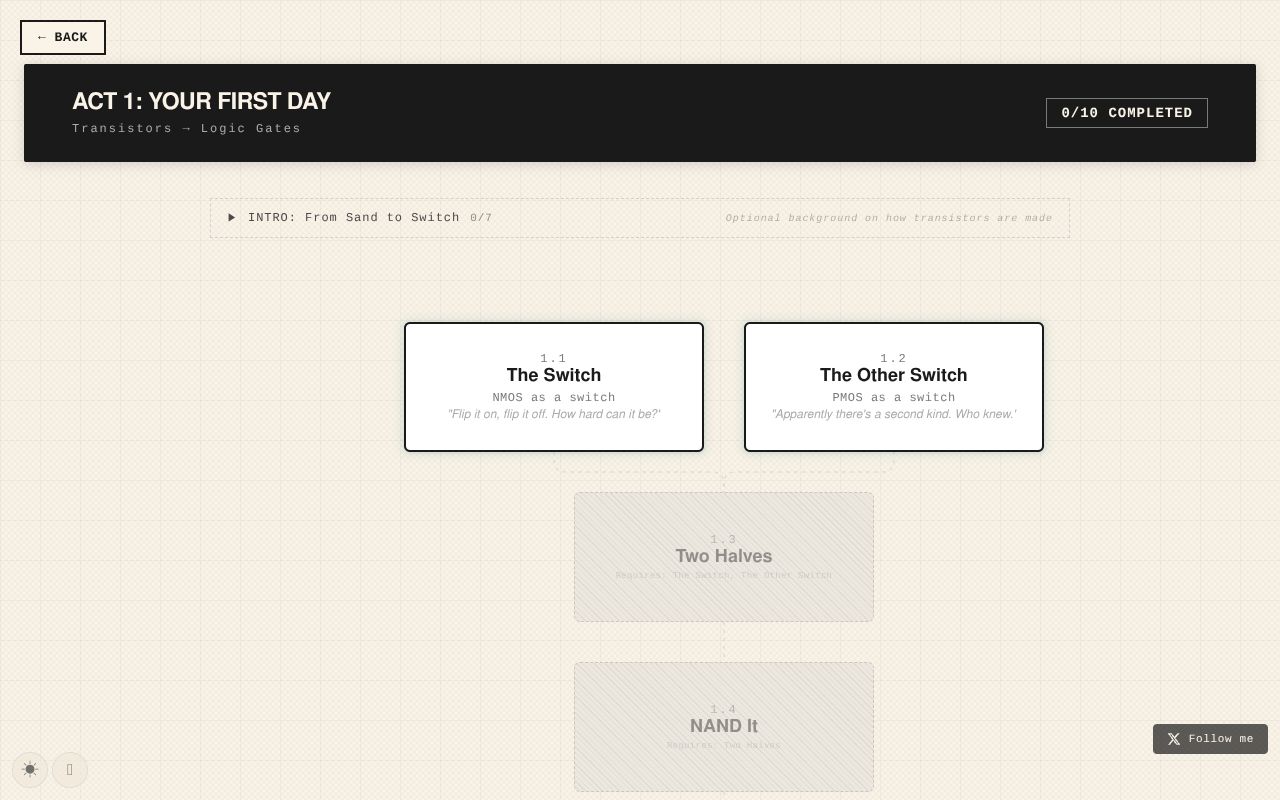Expand the INTRO section triangle arrow
The height and width of the screenshot is (800, 1280).
(232, 218)
